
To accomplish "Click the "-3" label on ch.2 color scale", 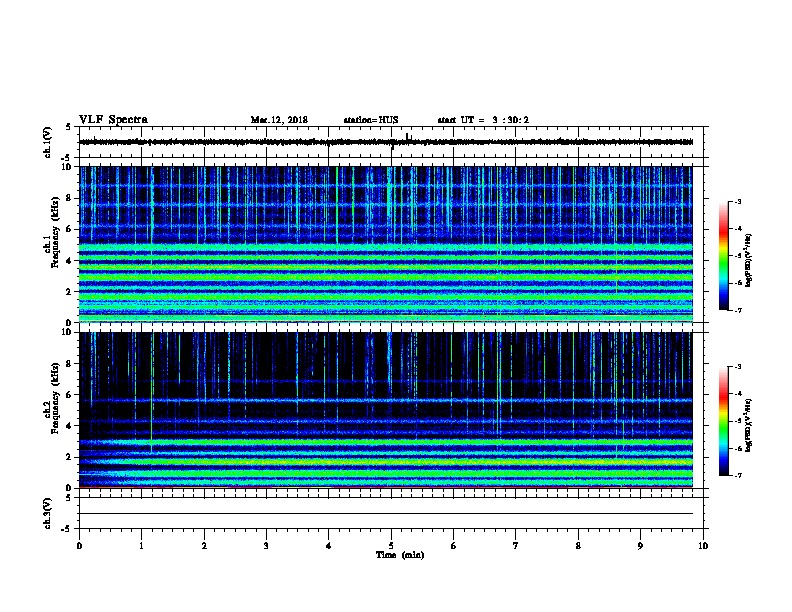I will point(738,367).
